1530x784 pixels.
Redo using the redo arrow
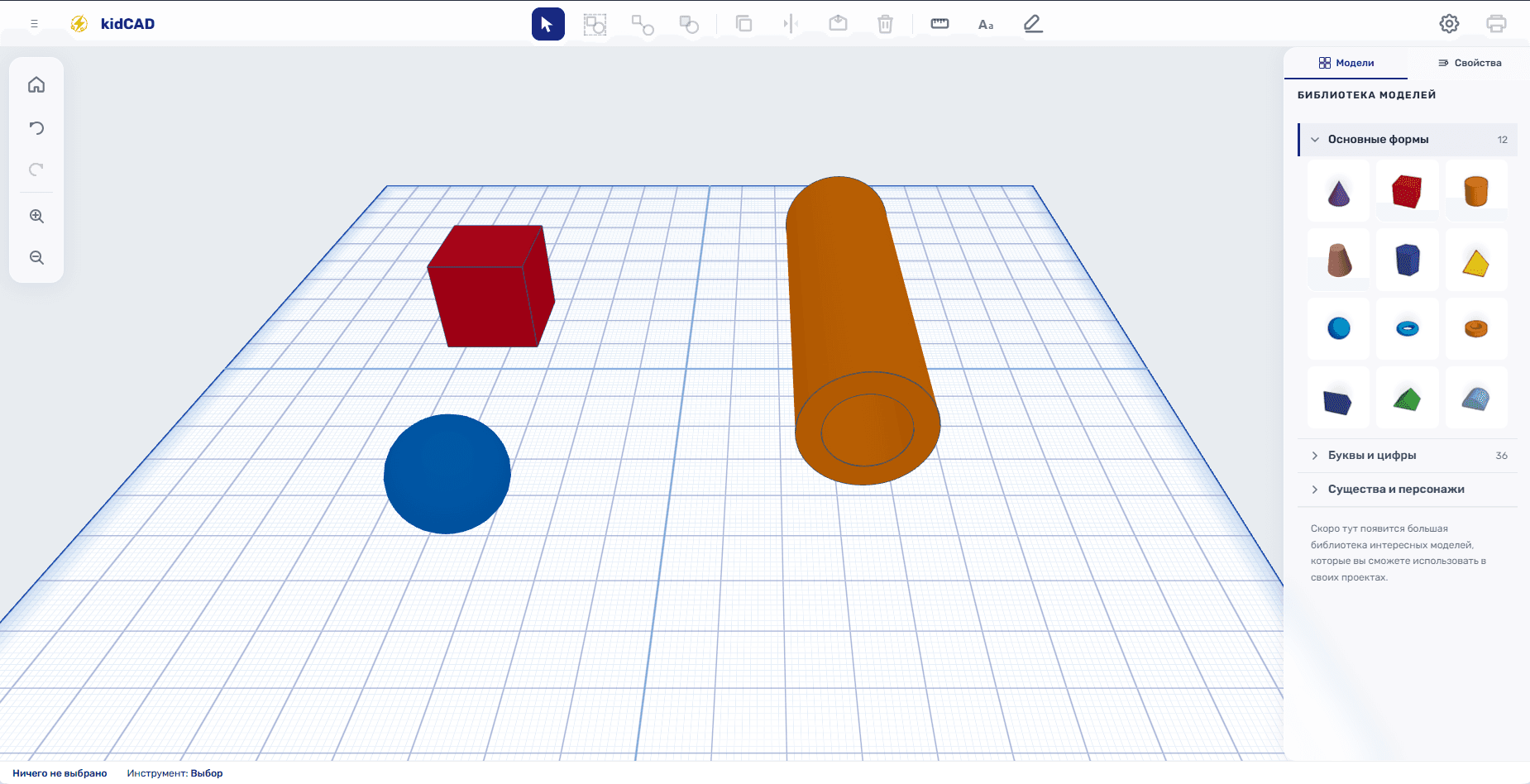36,170
